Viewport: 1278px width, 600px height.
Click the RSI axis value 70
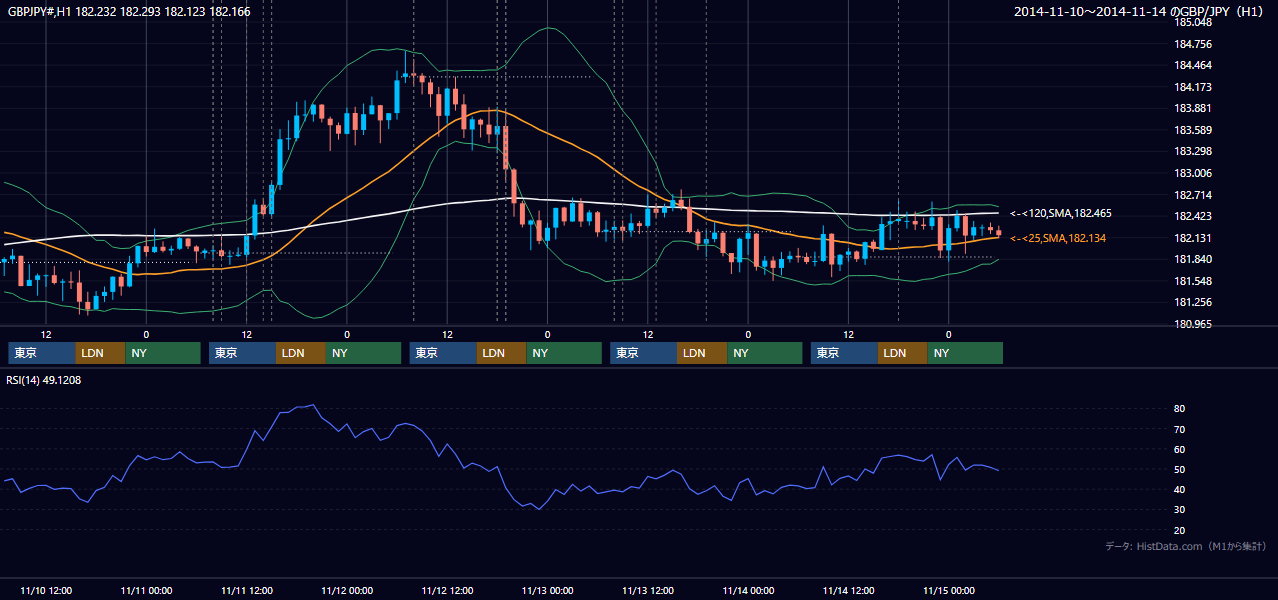1180,429
